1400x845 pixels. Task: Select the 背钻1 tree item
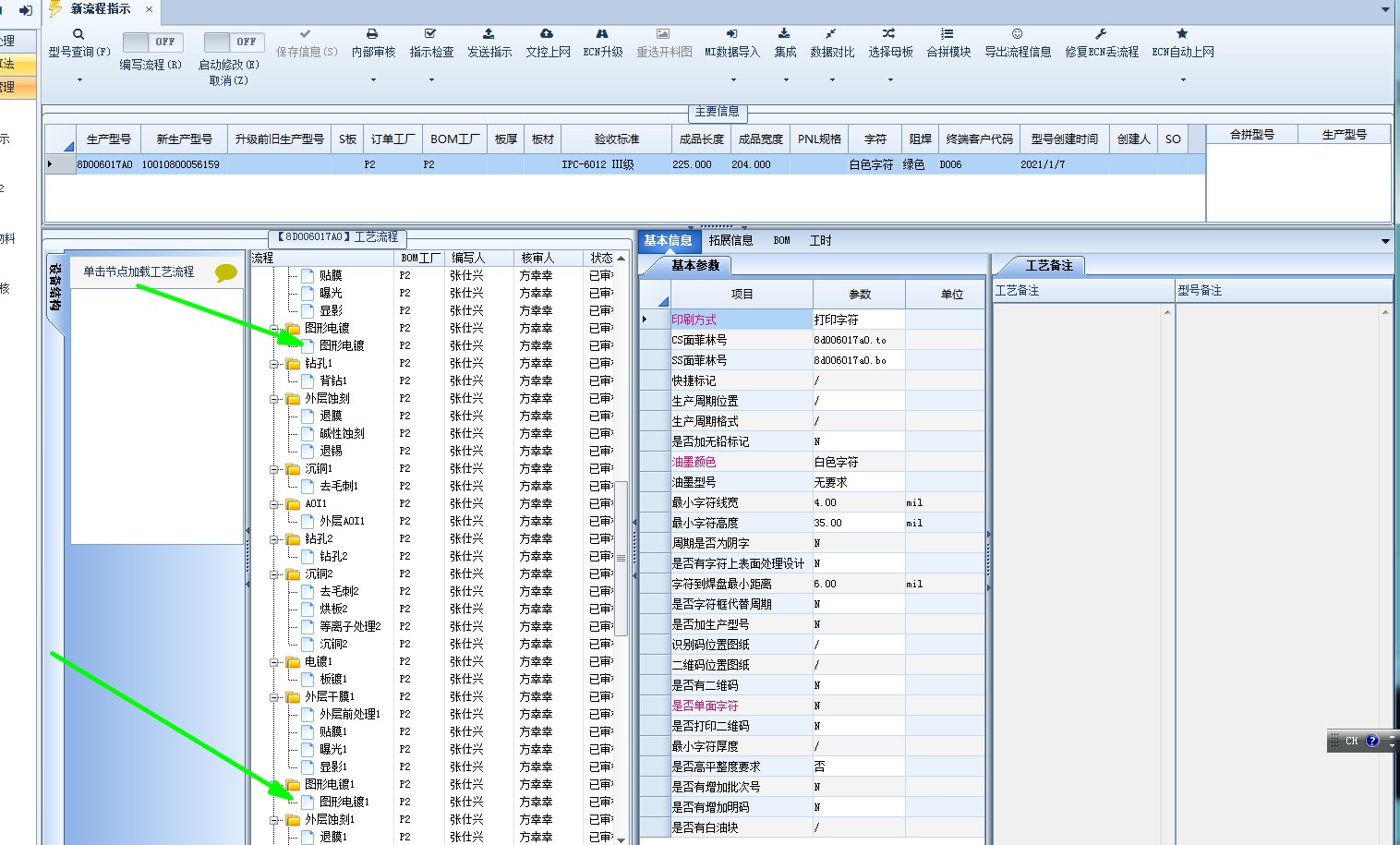point(333,380)
